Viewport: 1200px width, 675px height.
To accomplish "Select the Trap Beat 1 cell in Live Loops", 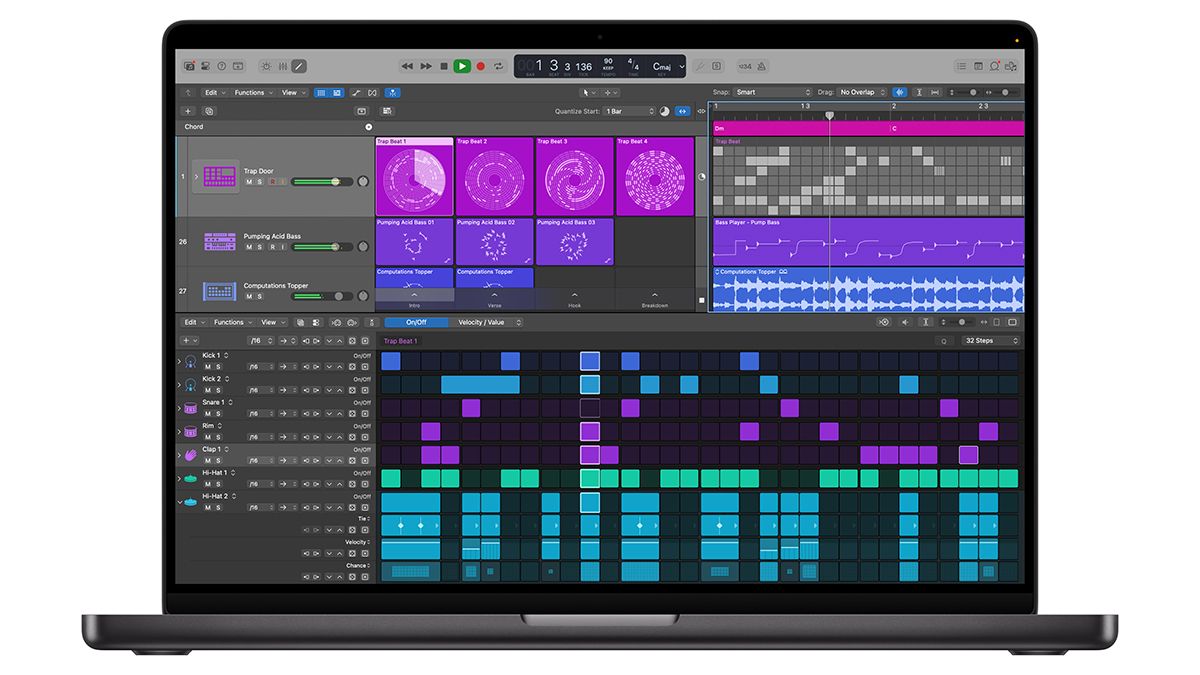I will coord(413,178).
